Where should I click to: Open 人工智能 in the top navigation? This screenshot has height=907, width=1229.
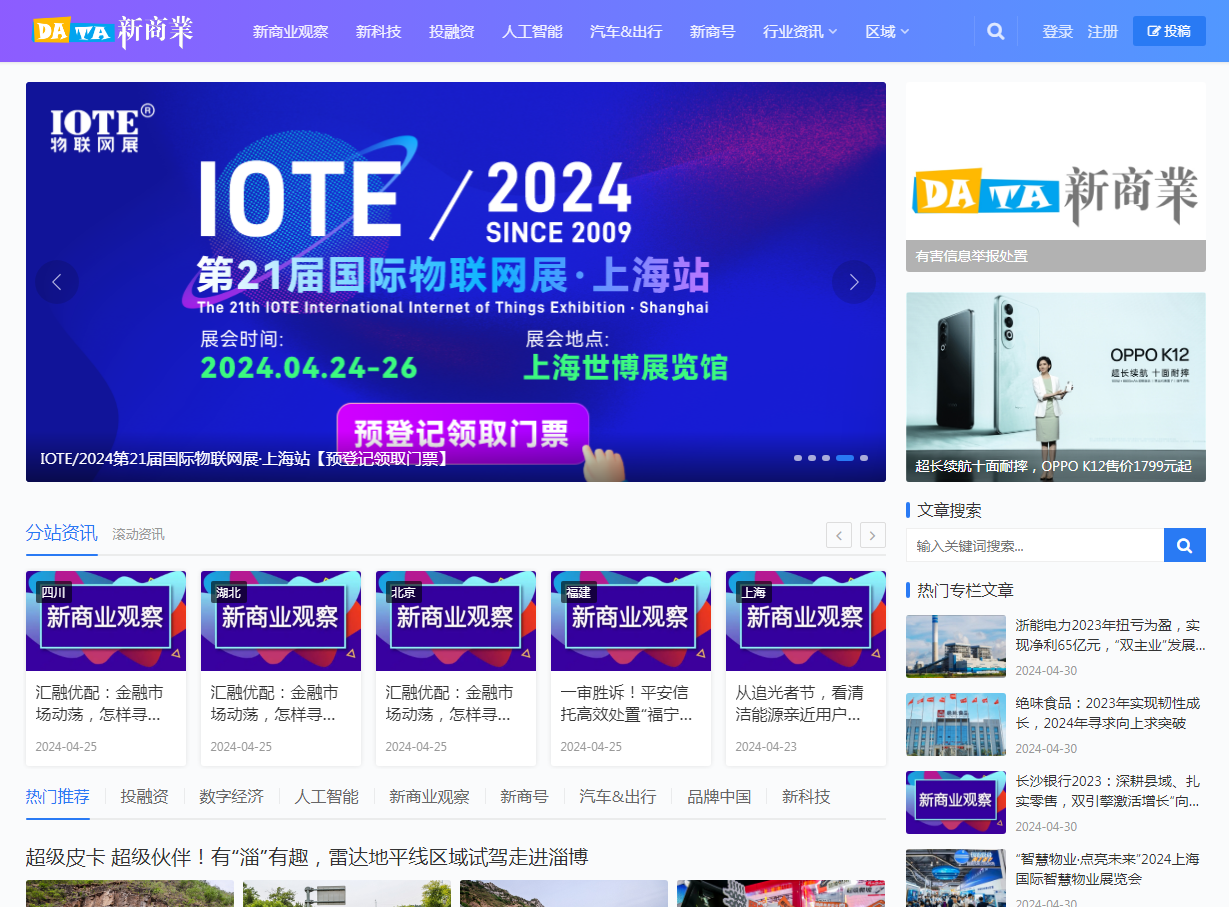tap(532, 31)
